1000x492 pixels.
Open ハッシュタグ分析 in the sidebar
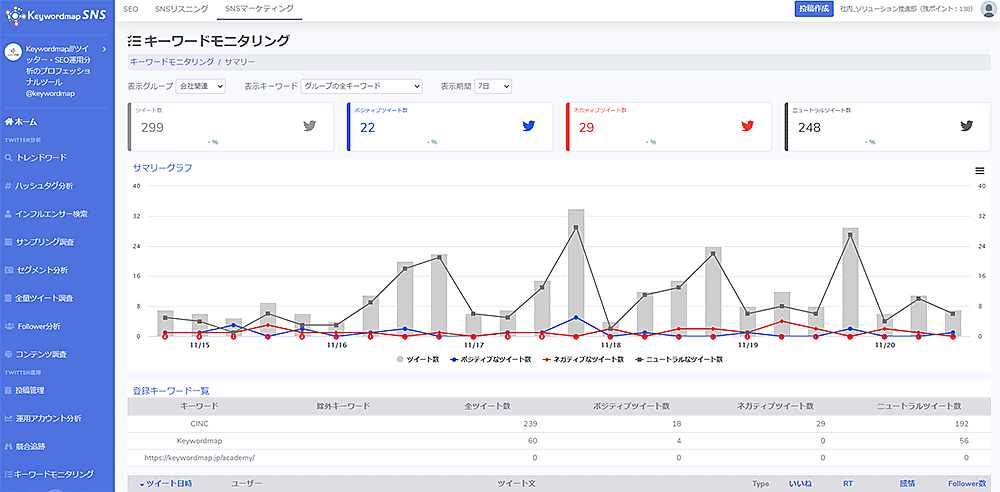[44, 186]
